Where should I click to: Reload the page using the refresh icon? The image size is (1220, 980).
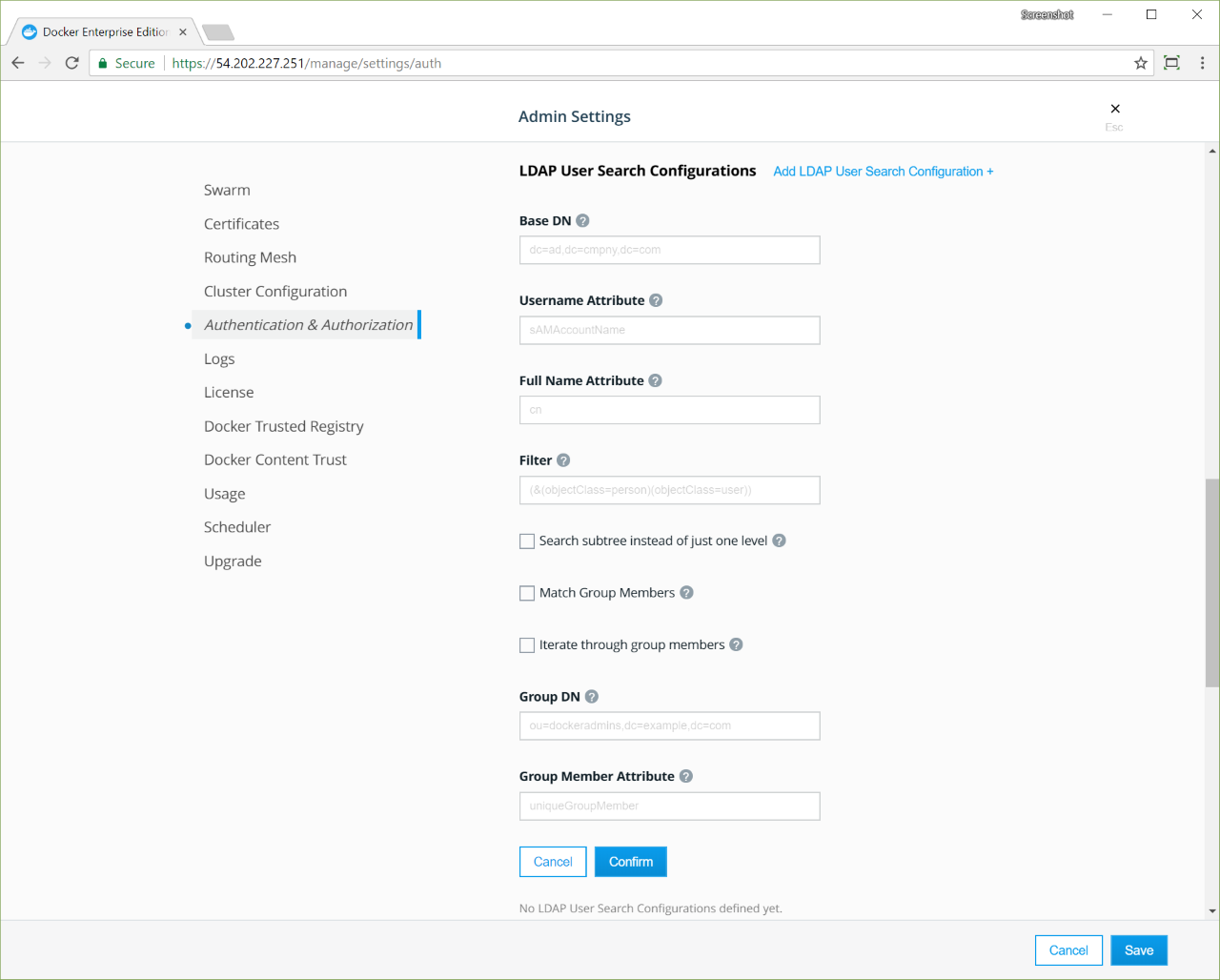(x=71, y=63)
